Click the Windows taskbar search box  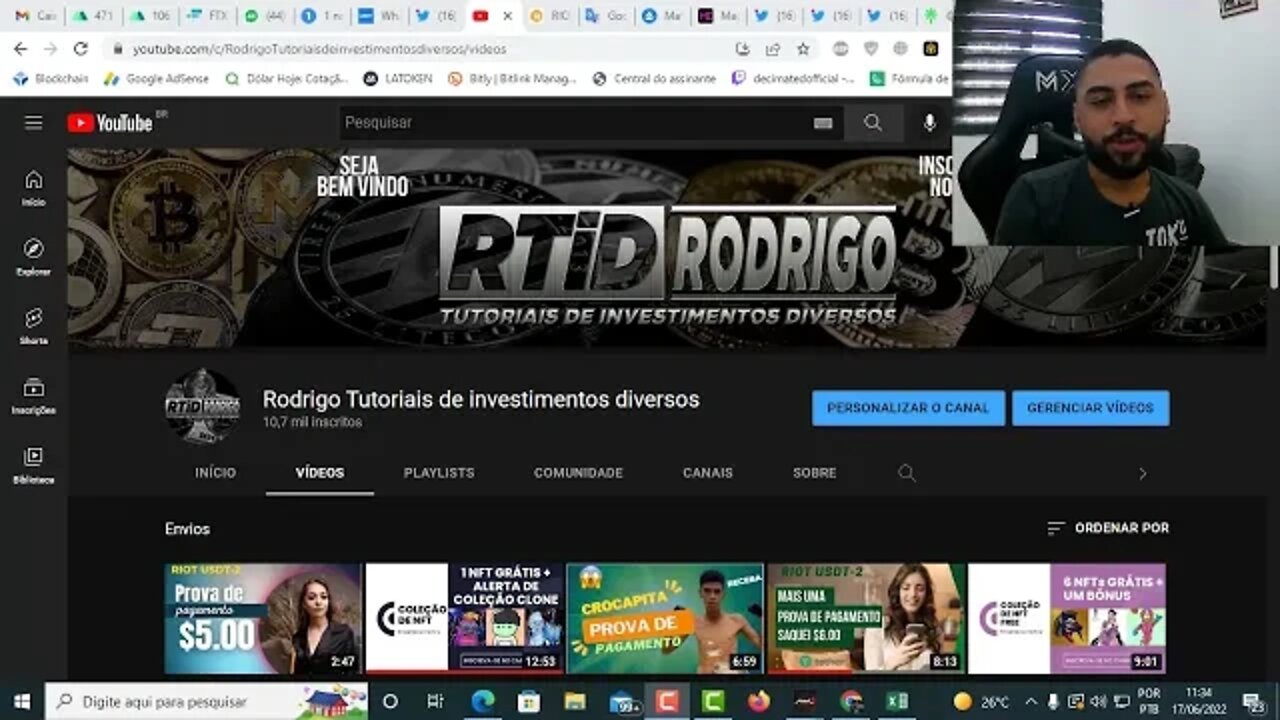pos(207,701)
